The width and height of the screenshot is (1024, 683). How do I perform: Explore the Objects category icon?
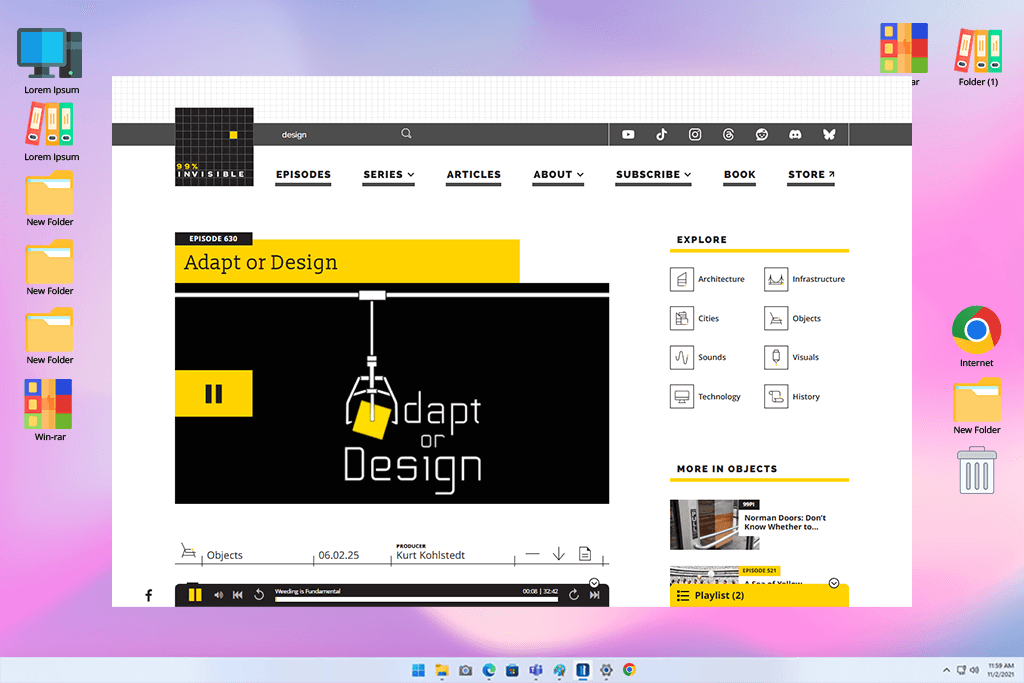click(776, 318)
